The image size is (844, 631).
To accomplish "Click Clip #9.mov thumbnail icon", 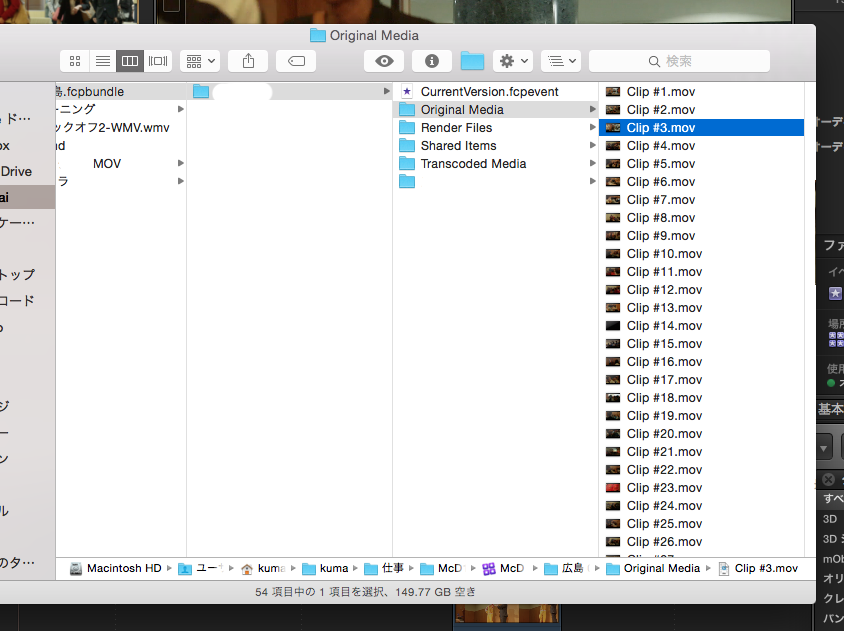I will [613, 236].
